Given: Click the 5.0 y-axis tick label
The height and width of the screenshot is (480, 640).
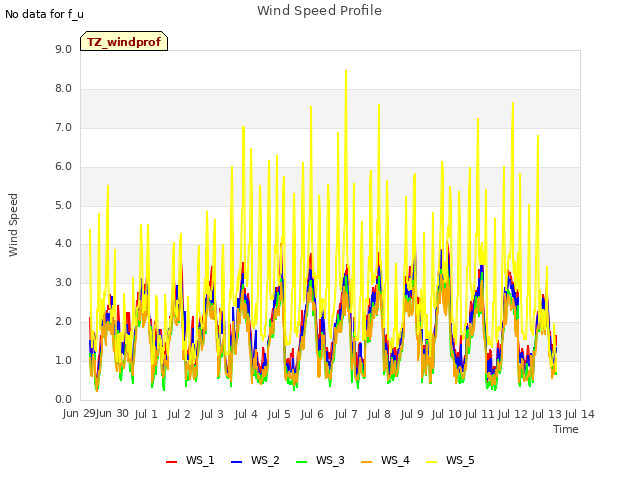Looking at the screenshot, I should [x=63, y=205].
